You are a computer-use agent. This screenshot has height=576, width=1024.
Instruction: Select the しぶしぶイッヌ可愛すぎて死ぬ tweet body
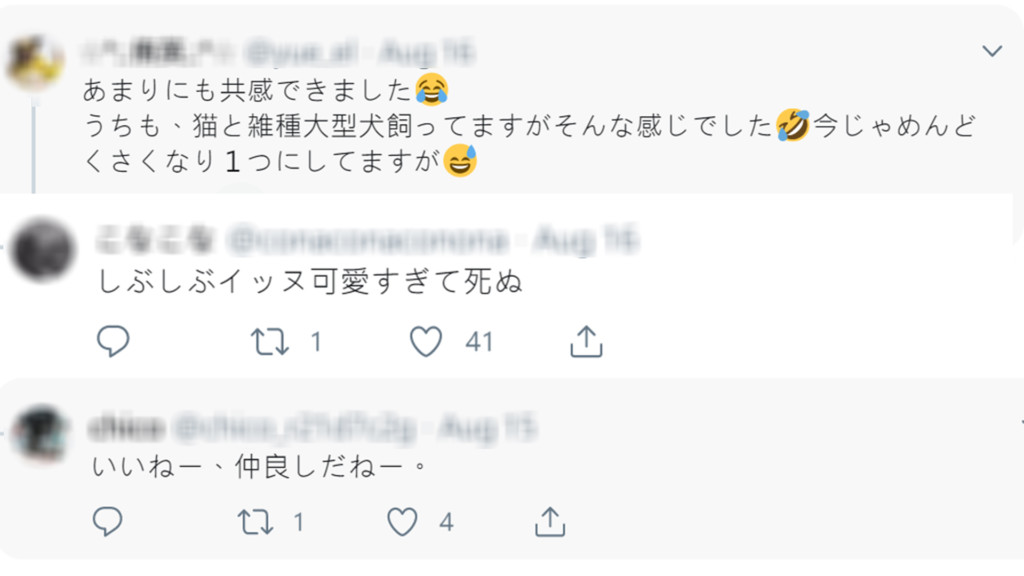click(311, 284)
